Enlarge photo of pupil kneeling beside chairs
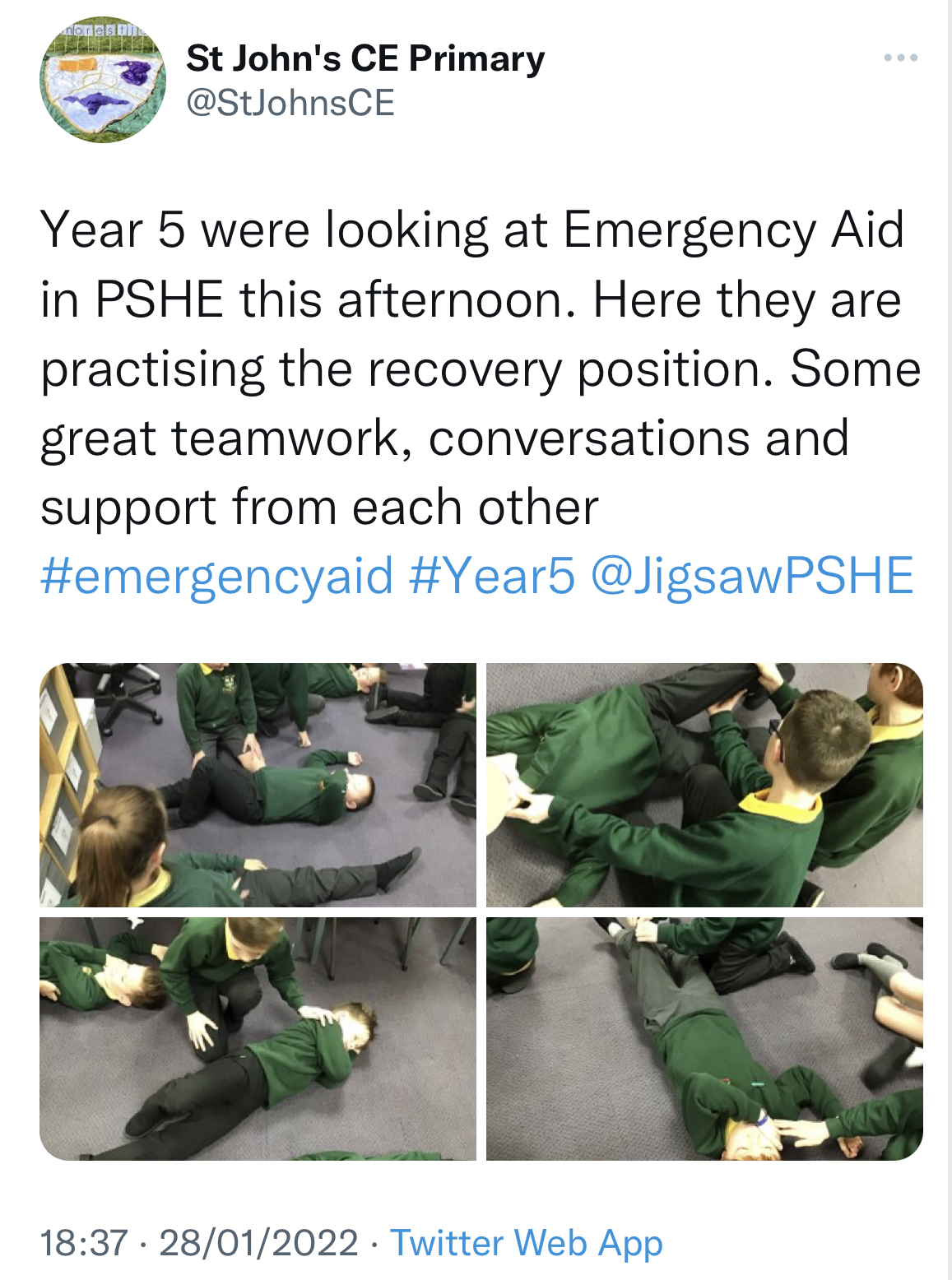Image resolution: width=952 pixels, height=1280 pixels. (258, 1039)
